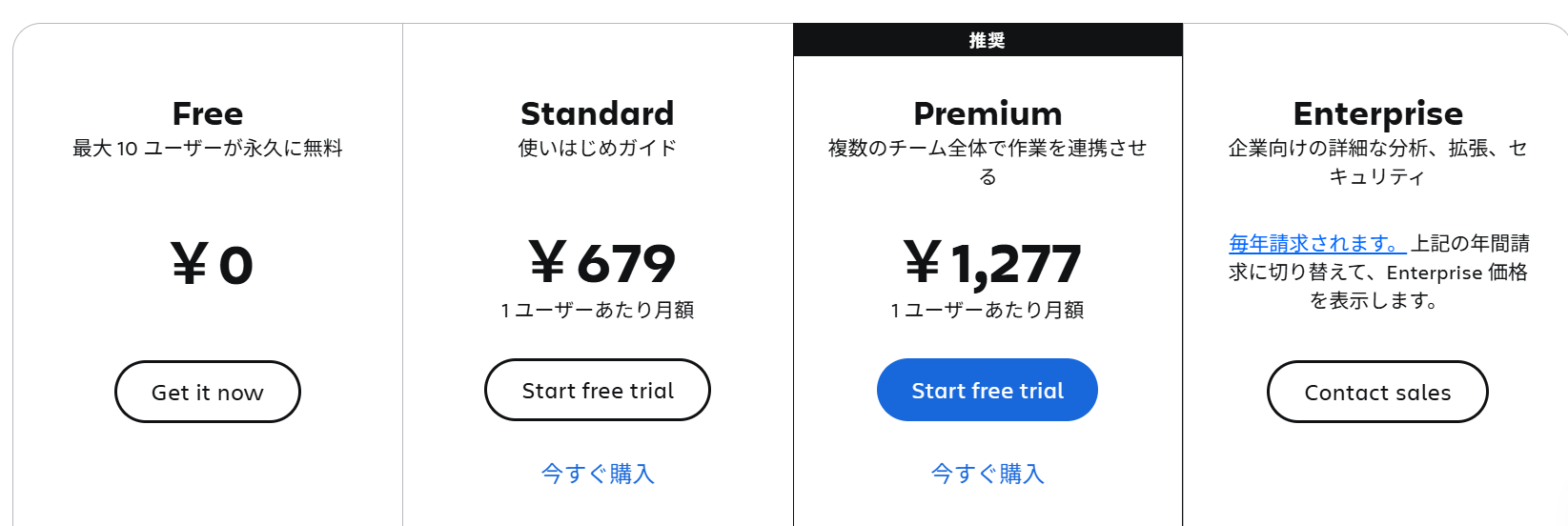Click the black 推奨 banner above Premium
The width and height of the screenshot is (1568, 526).
pyautogui.click(x=988, y=40)
